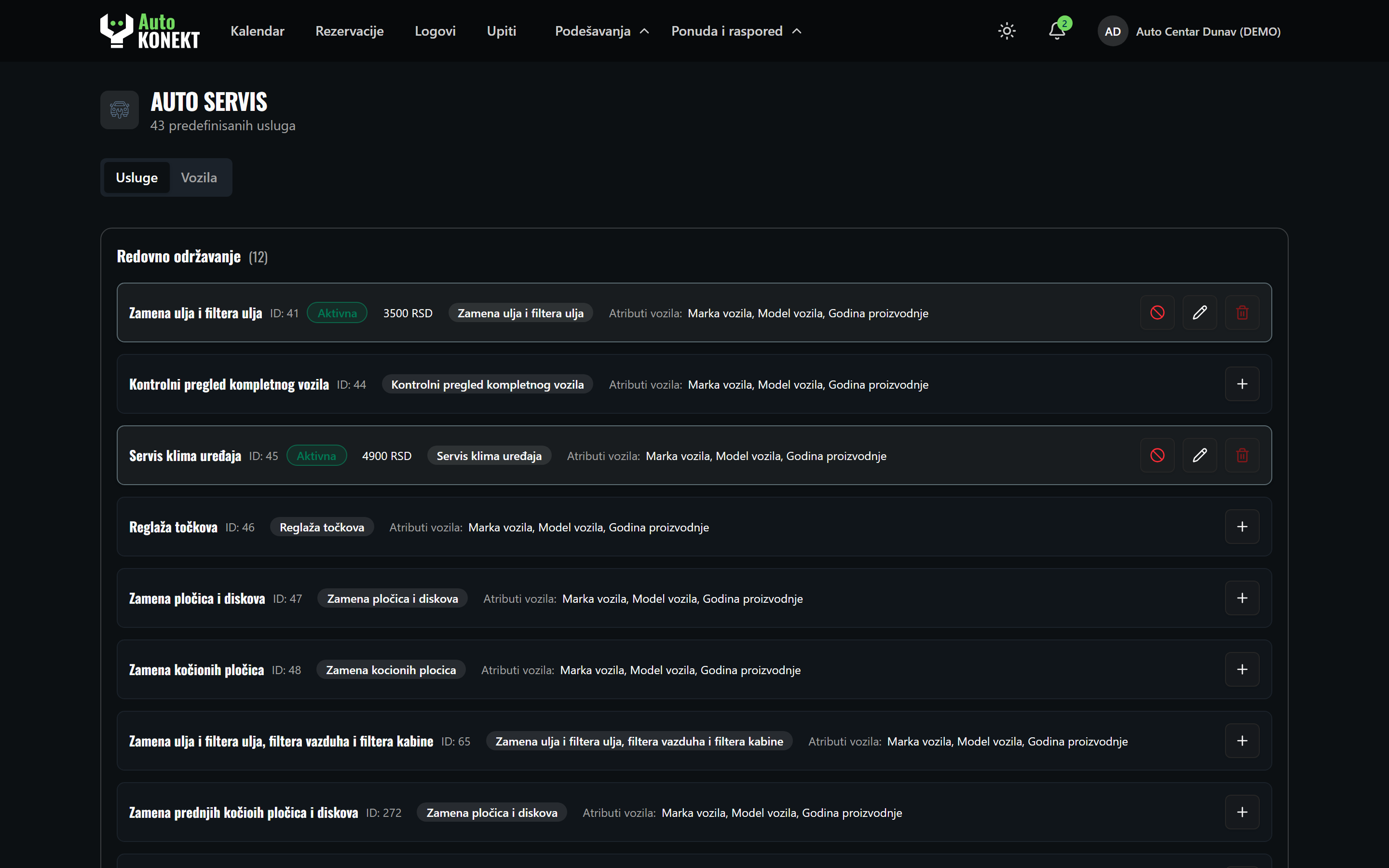Click the ID: 44 label

(x=351, y=385)
